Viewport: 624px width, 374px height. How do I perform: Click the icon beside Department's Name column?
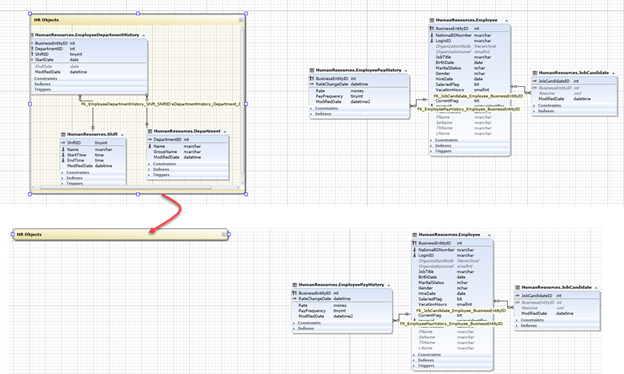pyautogui.click(x=150, y=146)
